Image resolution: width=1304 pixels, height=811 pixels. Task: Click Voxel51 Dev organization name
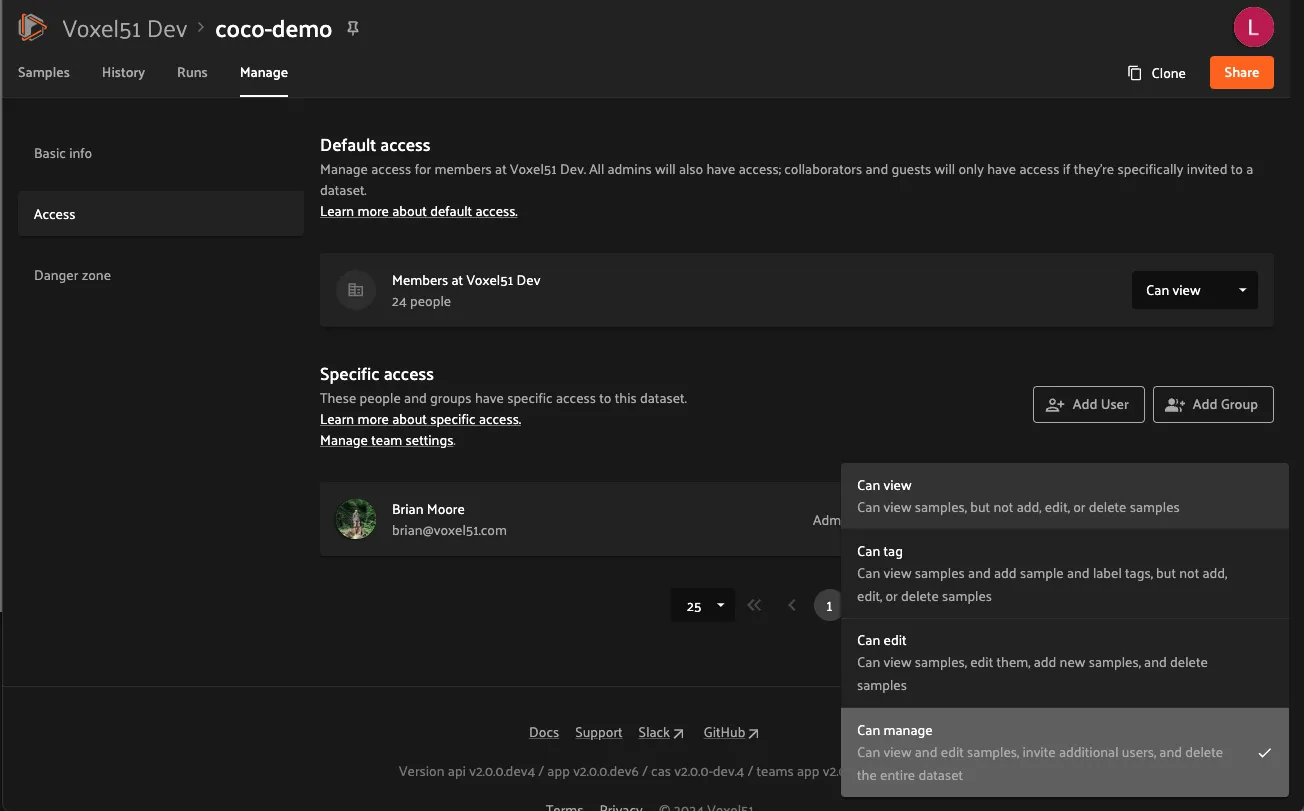(x=125, y=29)
